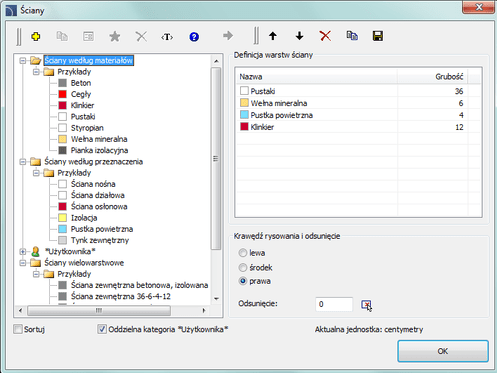This screenshot has height=373, width=497.
Task: Click the copy layers icon in right toolbar
Action: click(x=352, y=35)
